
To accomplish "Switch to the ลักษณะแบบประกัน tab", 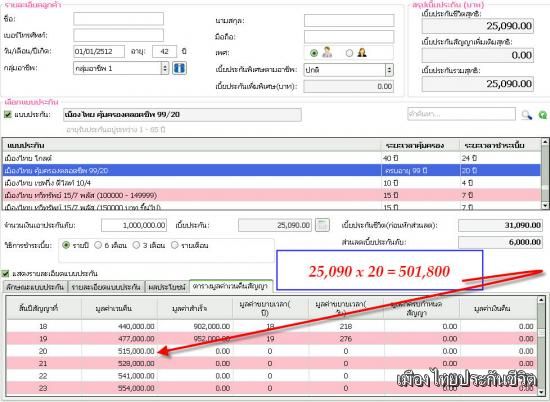I will pyautogui.click(x=35, y=287).
